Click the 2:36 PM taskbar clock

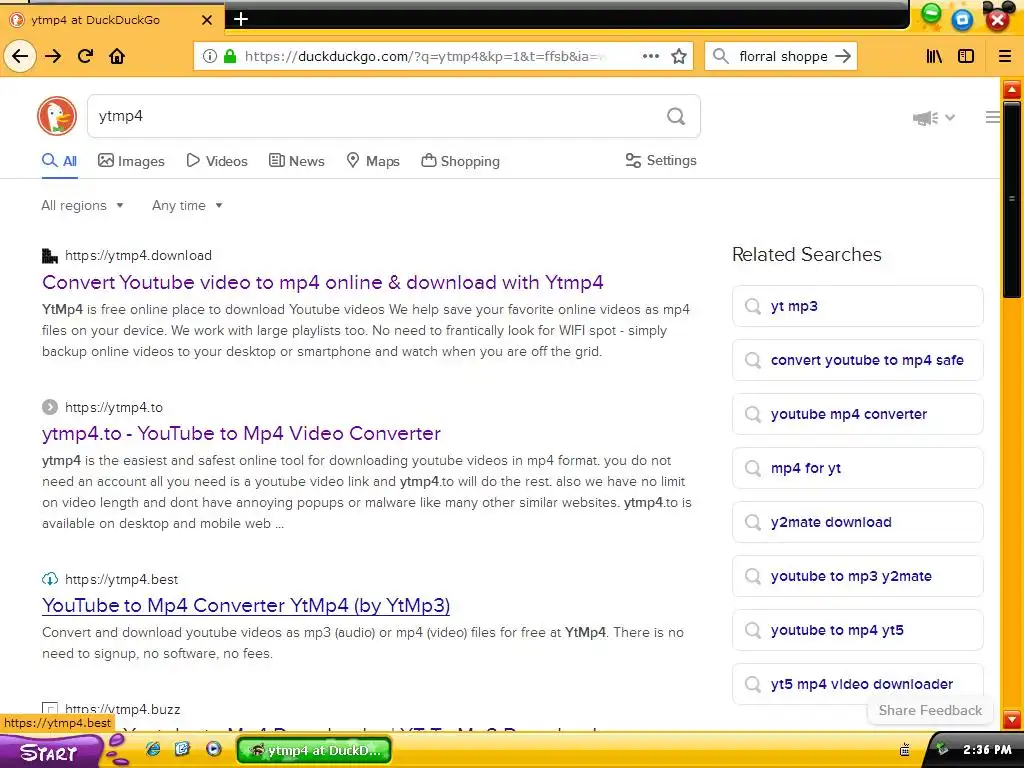pyautogui.click(x=987, y=750)
